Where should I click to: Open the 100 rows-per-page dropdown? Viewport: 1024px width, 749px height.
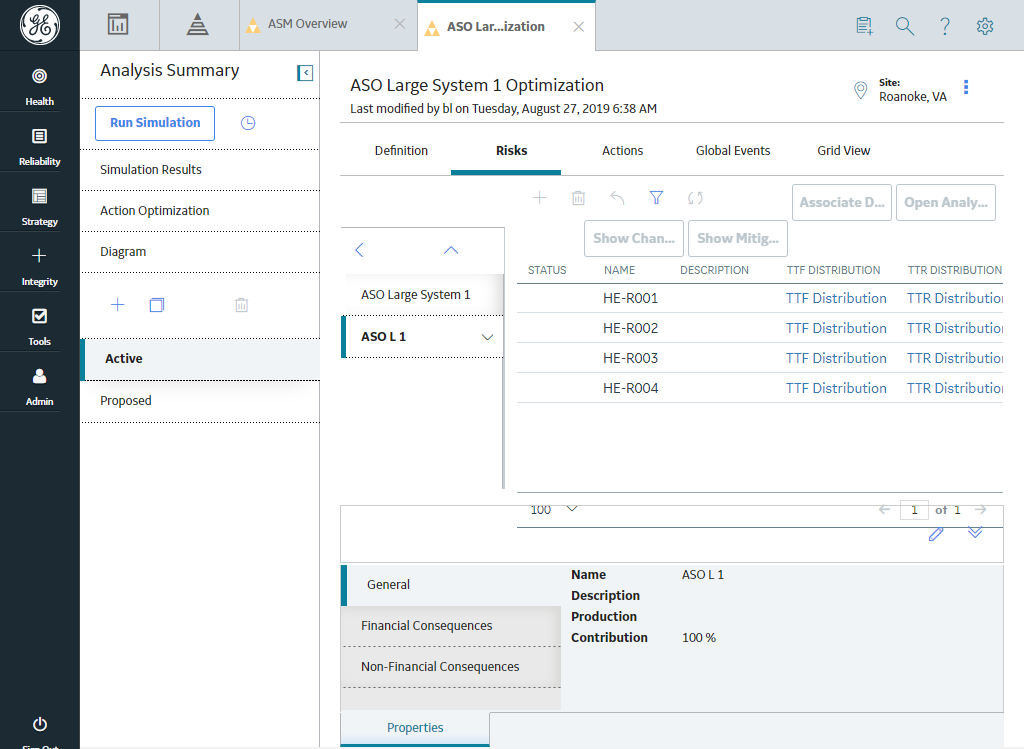[554, 509]
